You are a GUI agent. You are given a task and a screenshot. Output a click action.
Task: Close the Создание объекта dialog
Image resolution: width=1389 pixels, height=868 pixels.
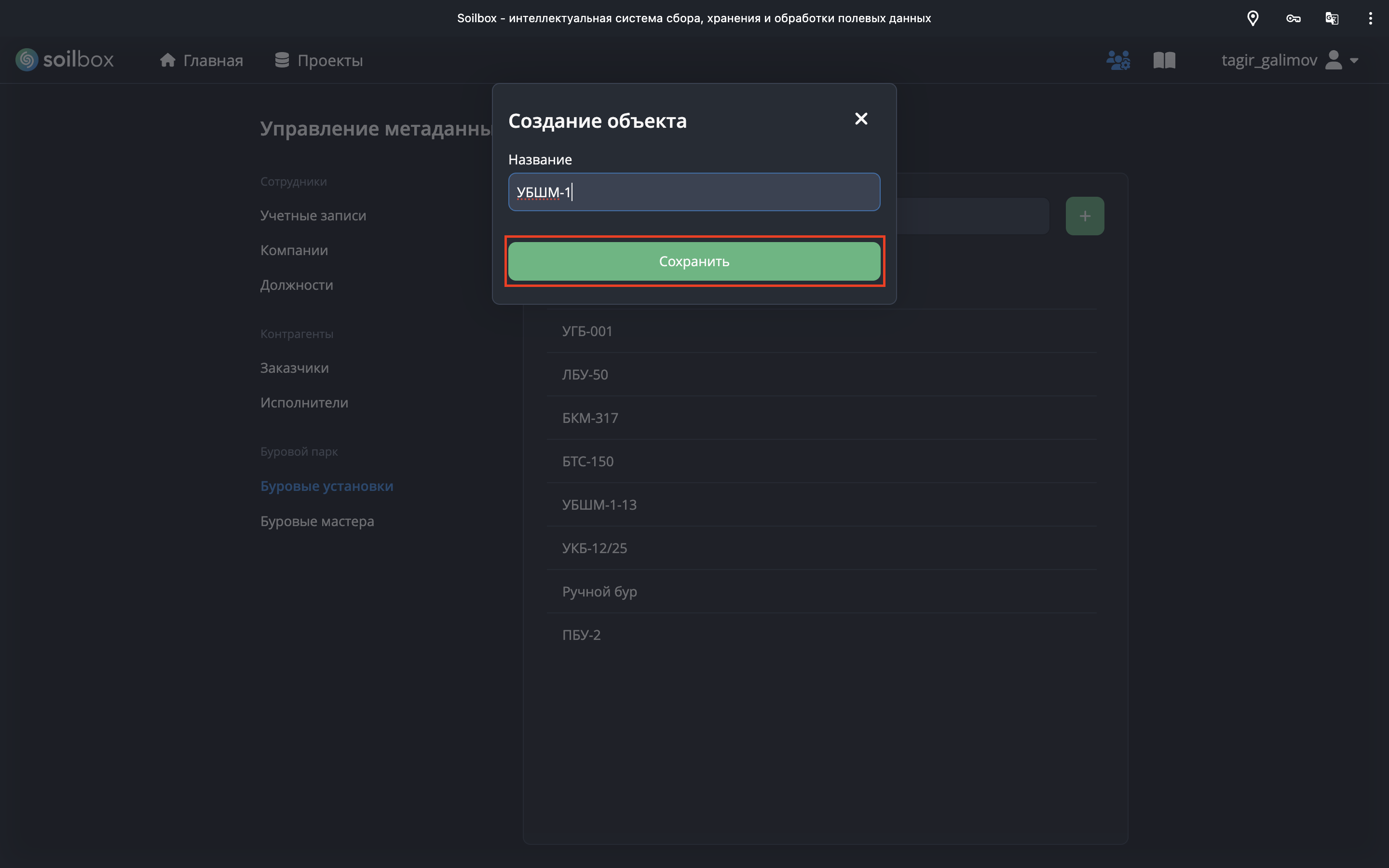click(x=860, y=119)
